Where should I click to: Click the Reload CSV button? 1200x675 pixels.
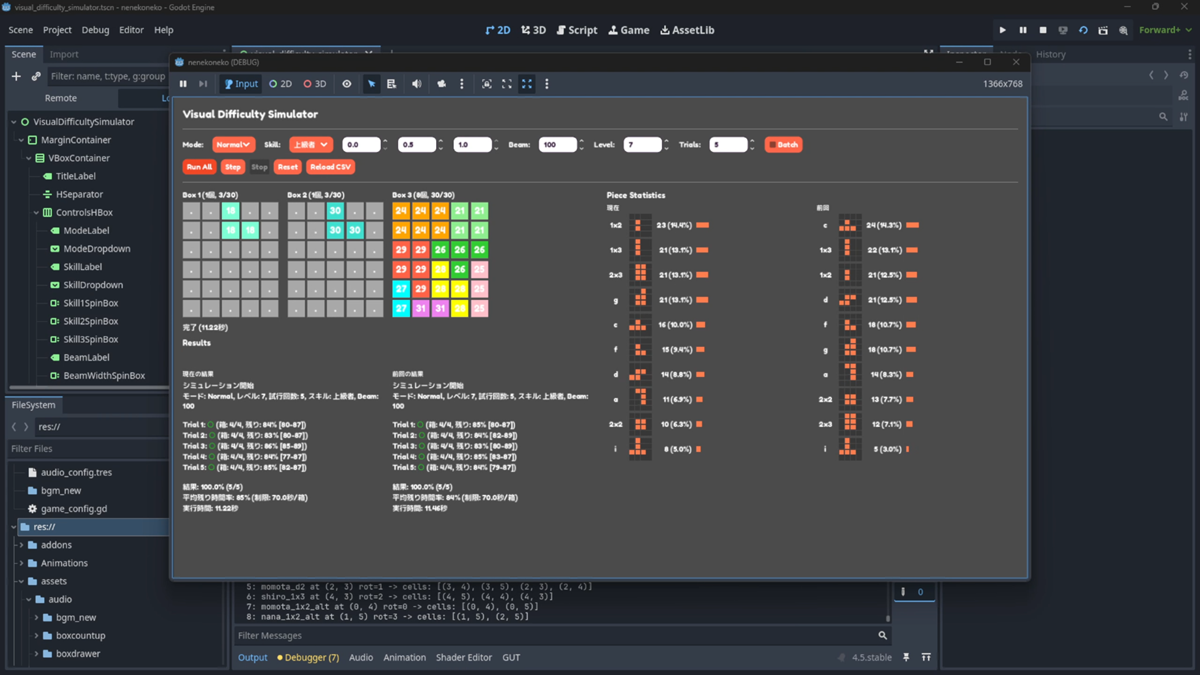tap(330, 167)
